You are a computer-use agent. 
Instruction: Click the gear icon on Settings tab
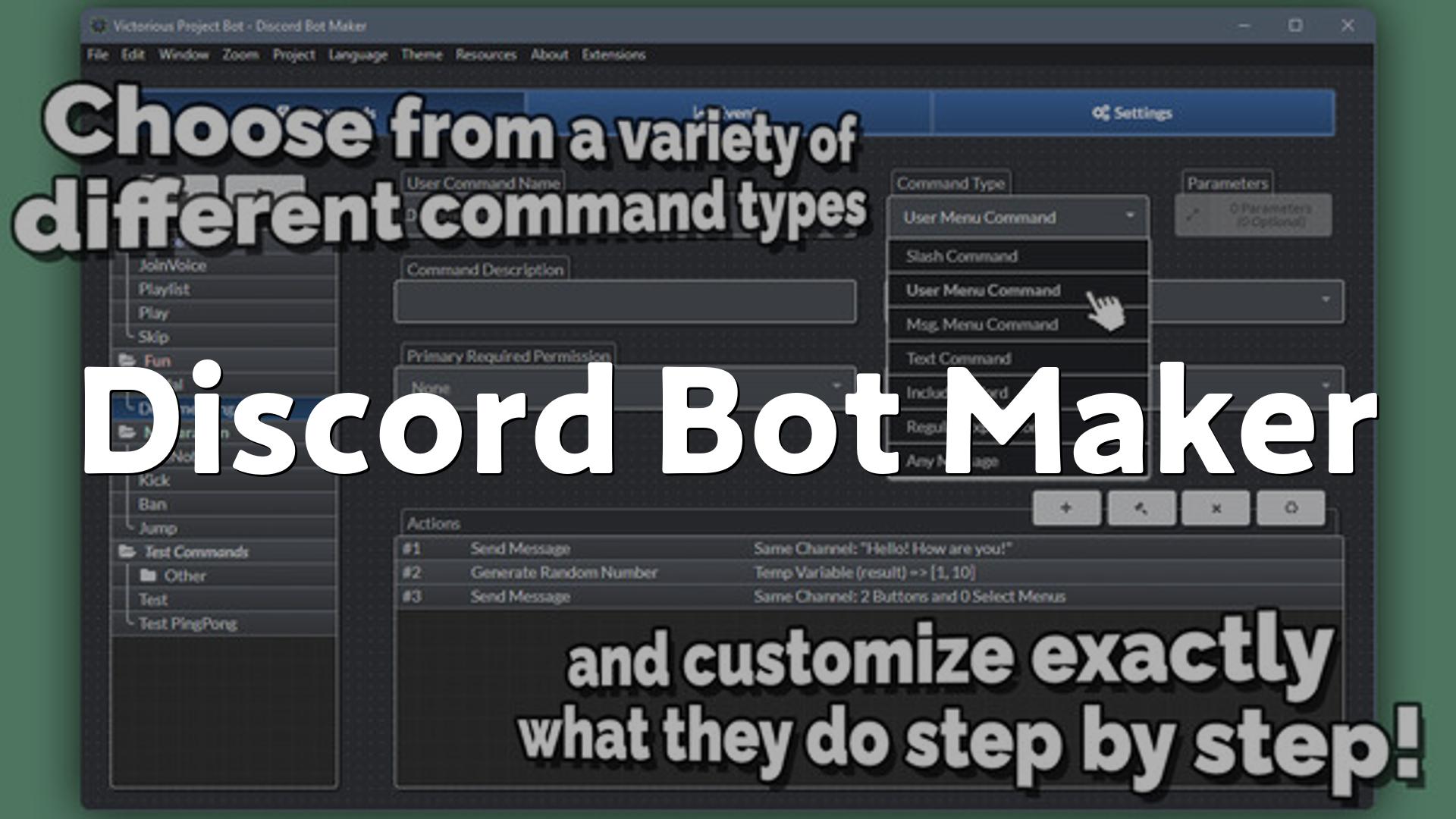pos(1100,113)
